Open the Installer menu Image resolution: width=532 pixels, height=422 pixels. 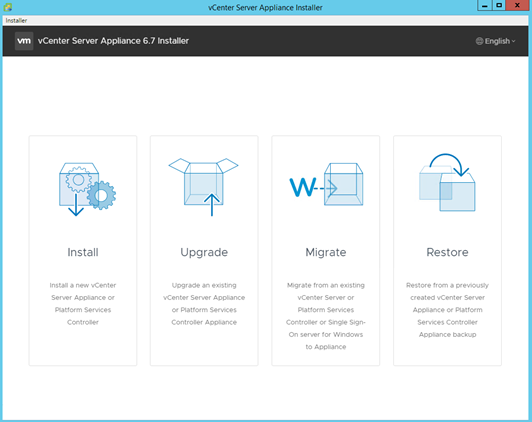16,20
